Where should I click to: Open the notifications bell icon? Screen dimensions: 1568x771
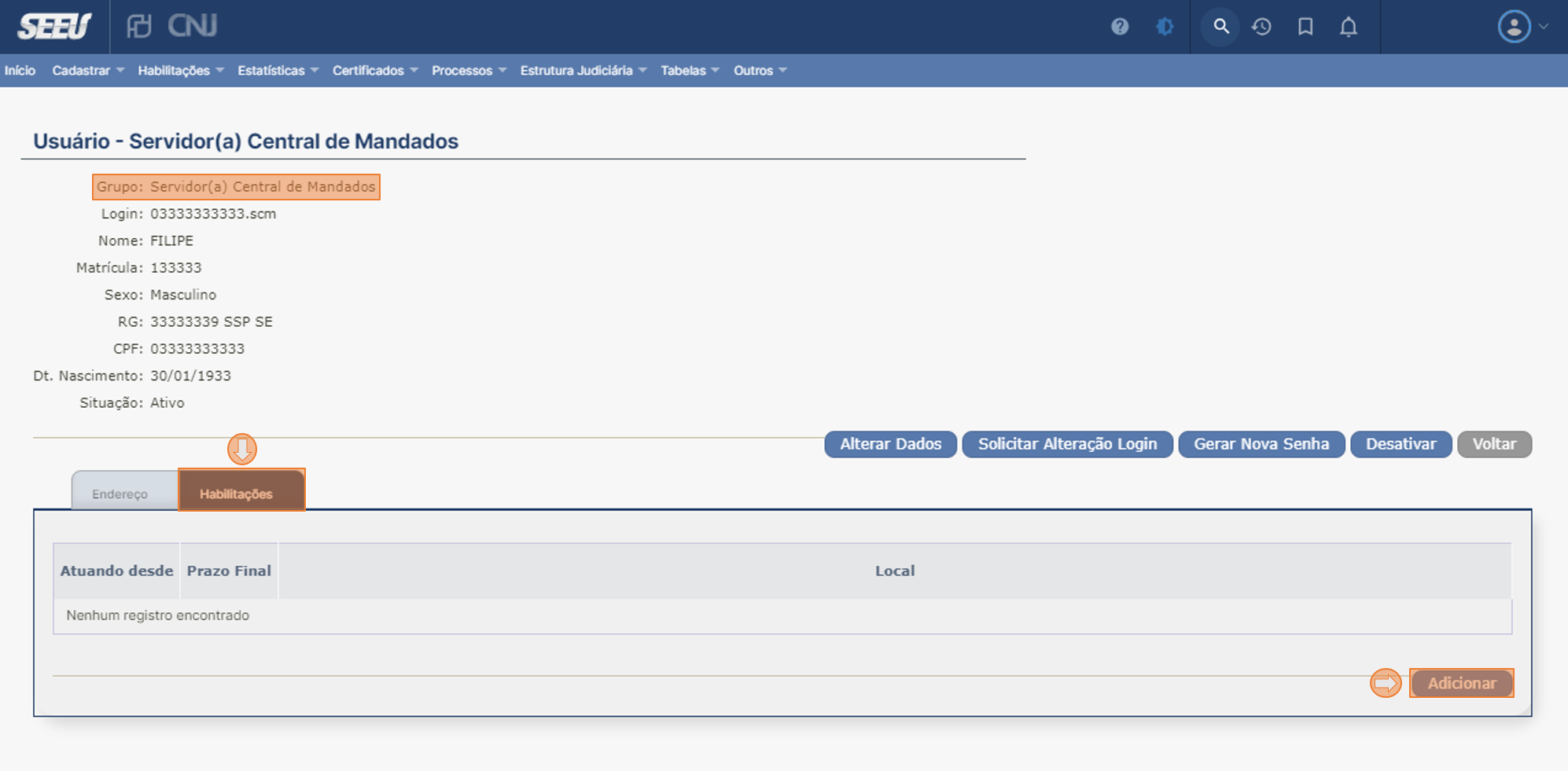(x=1349, y=27)
